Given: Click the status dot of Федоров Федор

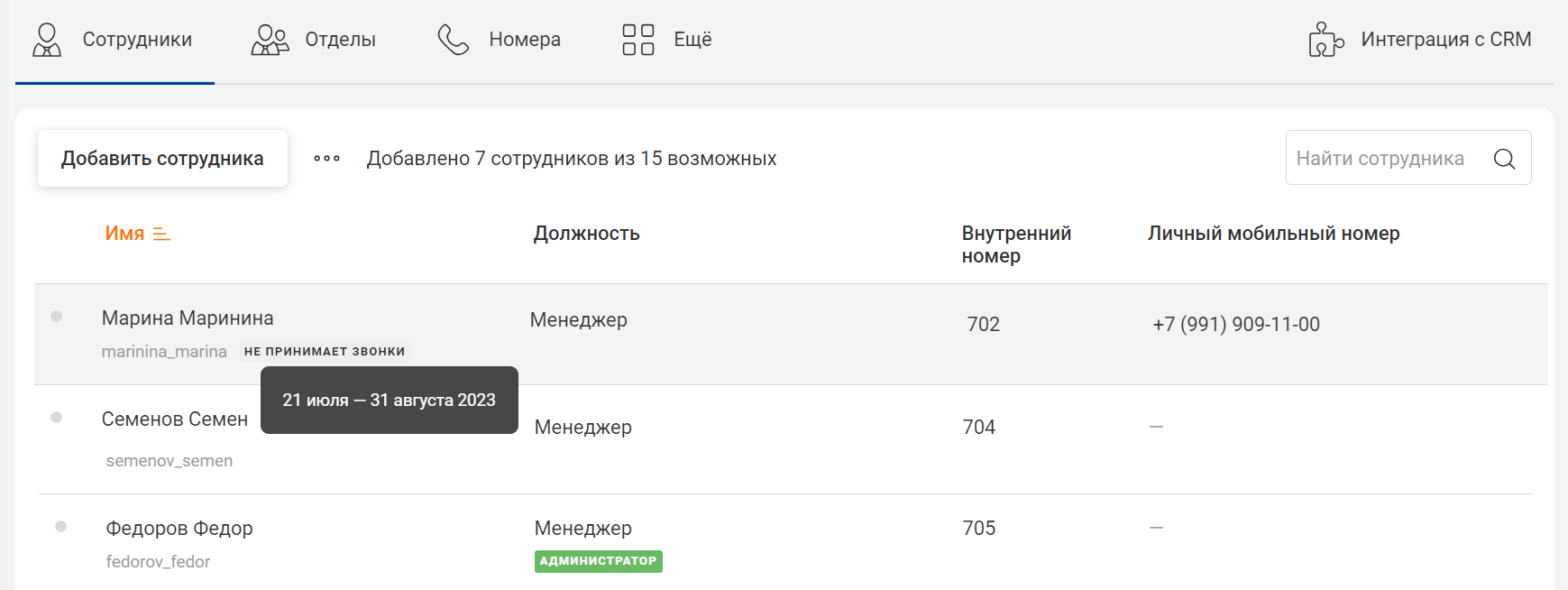Looking at the screenshot, I should pos(60,527).
